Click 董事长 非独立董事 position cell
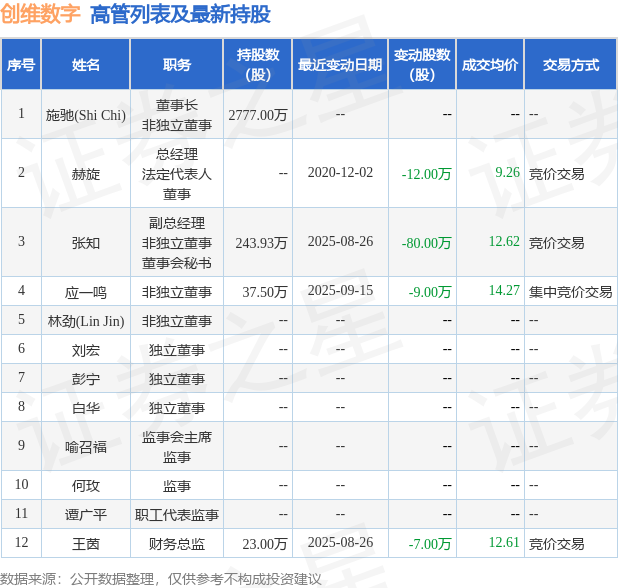 [x=177, y=115]
